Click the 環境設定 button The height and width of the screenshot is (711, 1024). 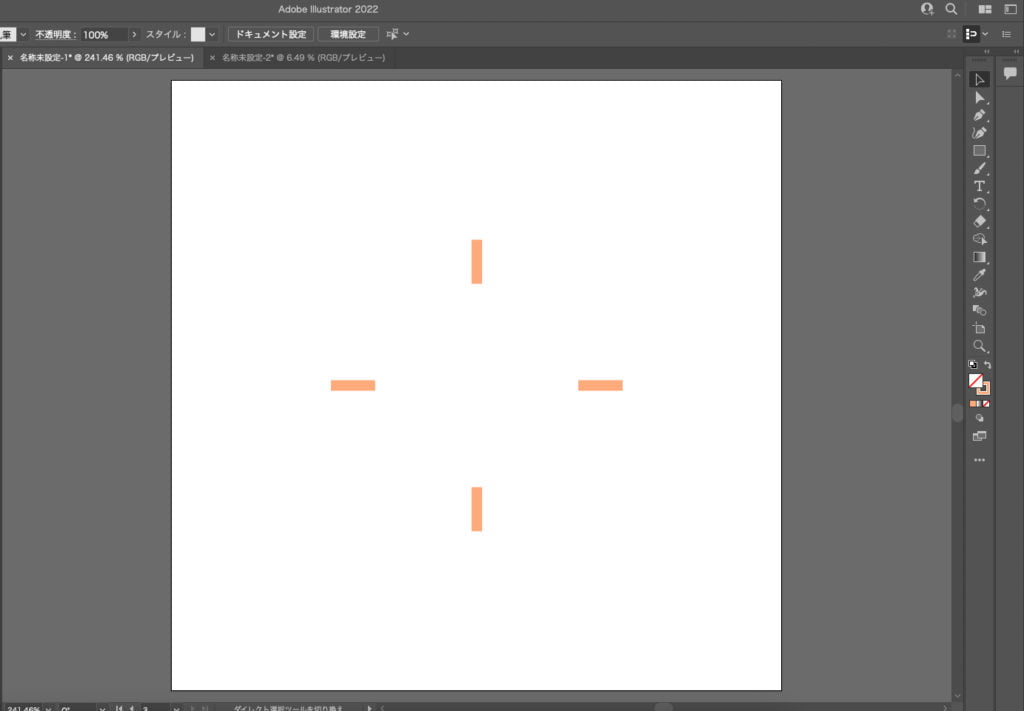tap(348, 34)
